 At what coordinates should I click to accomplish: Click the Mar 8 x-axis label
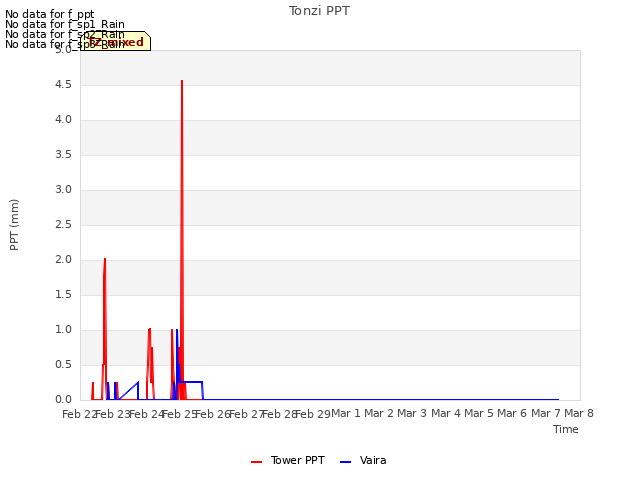(579, 413)
